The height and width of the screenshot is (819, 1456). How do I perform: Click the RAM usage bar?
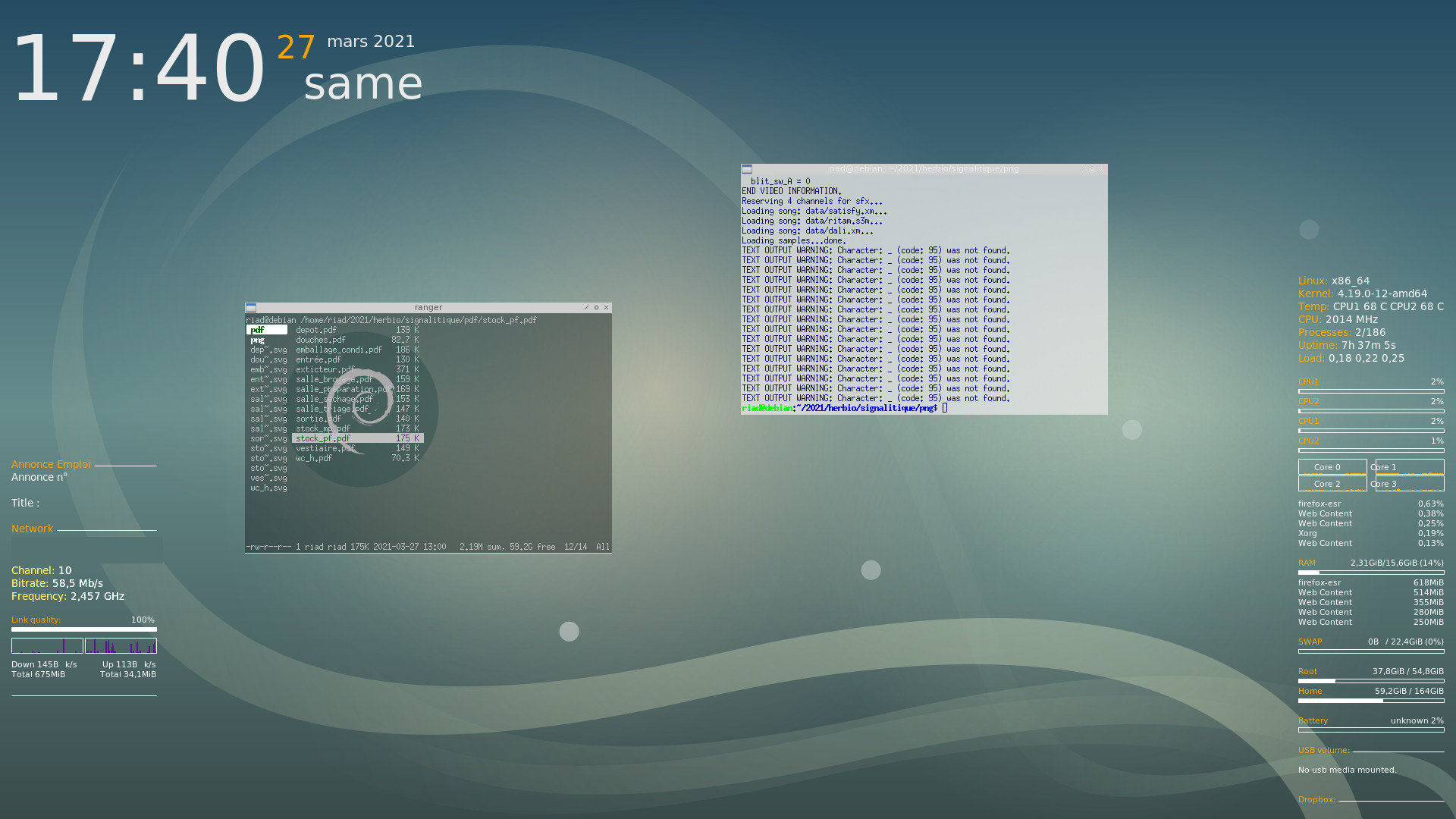(x=1371, y=573)
